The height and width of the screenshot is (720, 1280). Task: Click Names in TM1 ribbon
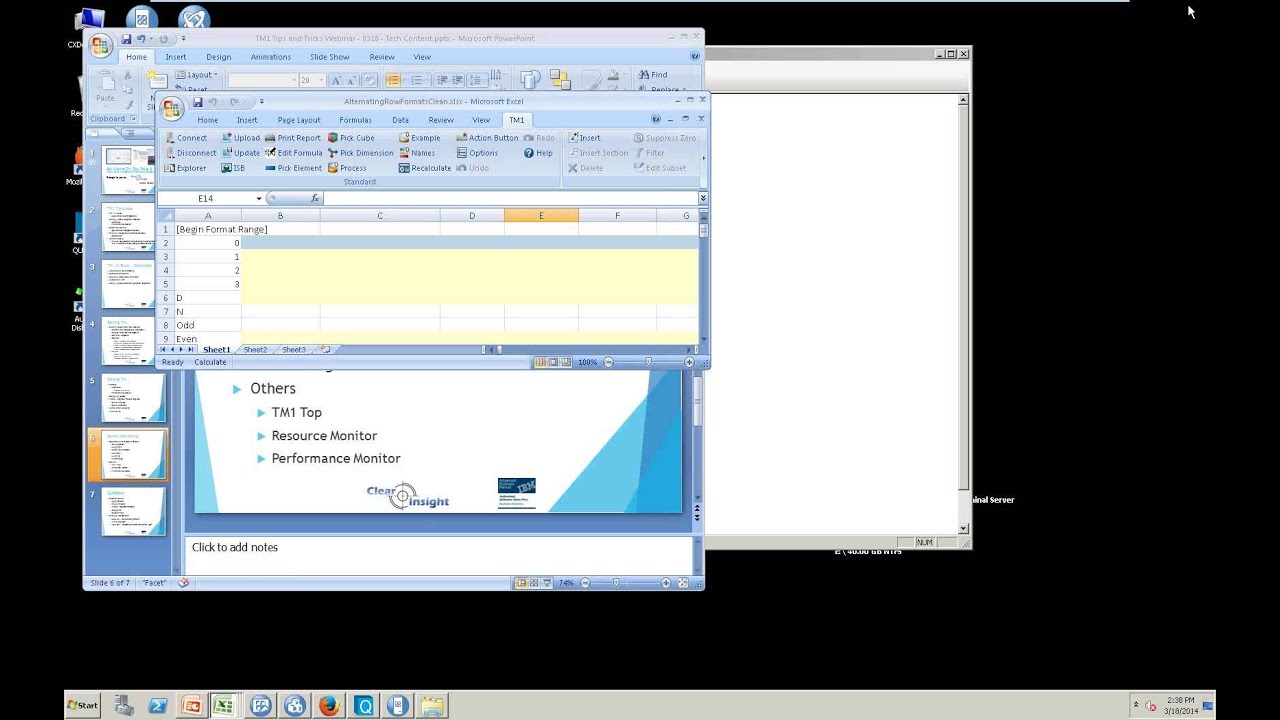pos(417,153)
